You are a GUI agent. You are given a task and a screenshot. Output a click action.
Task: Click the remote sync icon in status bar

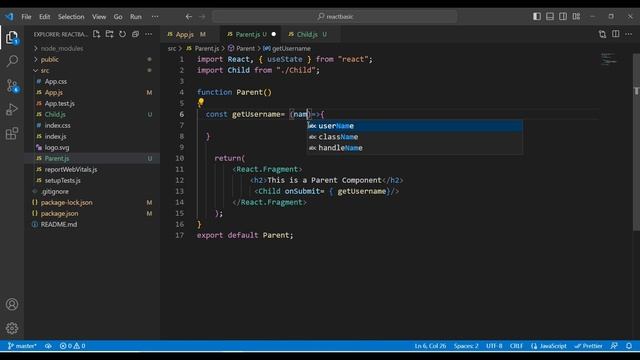[x=48, y=346]
